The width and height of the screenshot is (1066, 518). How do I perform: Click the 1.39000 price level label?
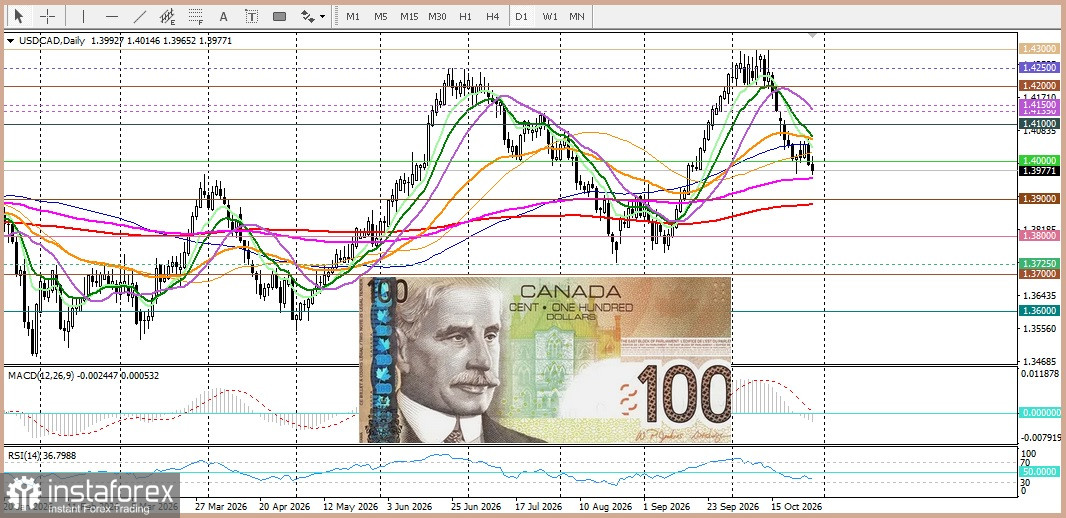pos(1039,198)
